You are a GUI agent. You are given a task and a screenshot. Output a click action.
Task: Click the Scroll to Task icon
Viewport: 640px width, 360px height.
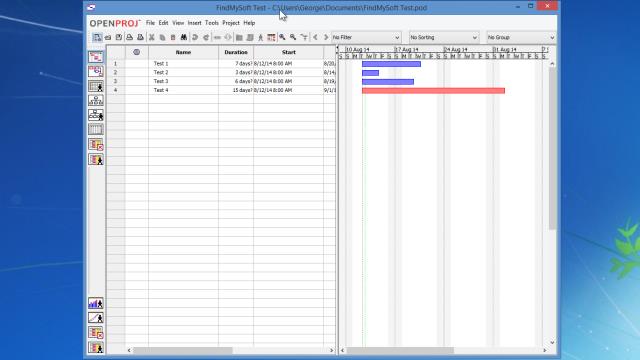point(304,38)
